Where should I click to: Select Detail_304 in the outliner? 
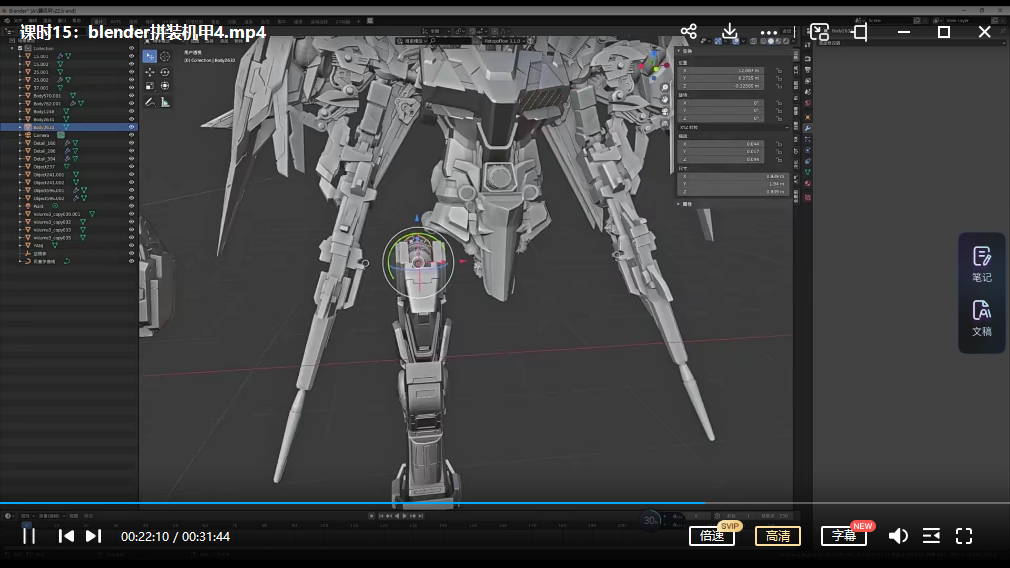(x=44, y=158)
